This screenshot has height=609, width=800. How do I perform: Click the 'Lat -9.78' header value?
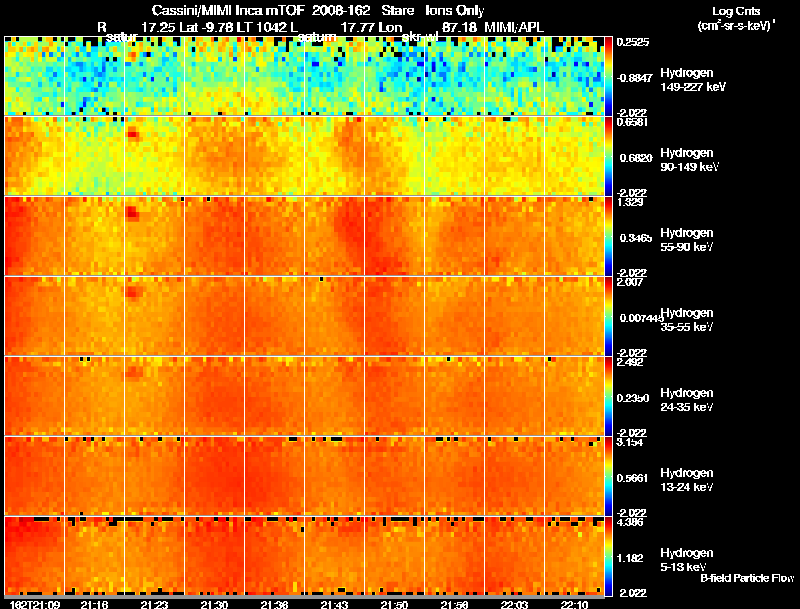point(208,27)
